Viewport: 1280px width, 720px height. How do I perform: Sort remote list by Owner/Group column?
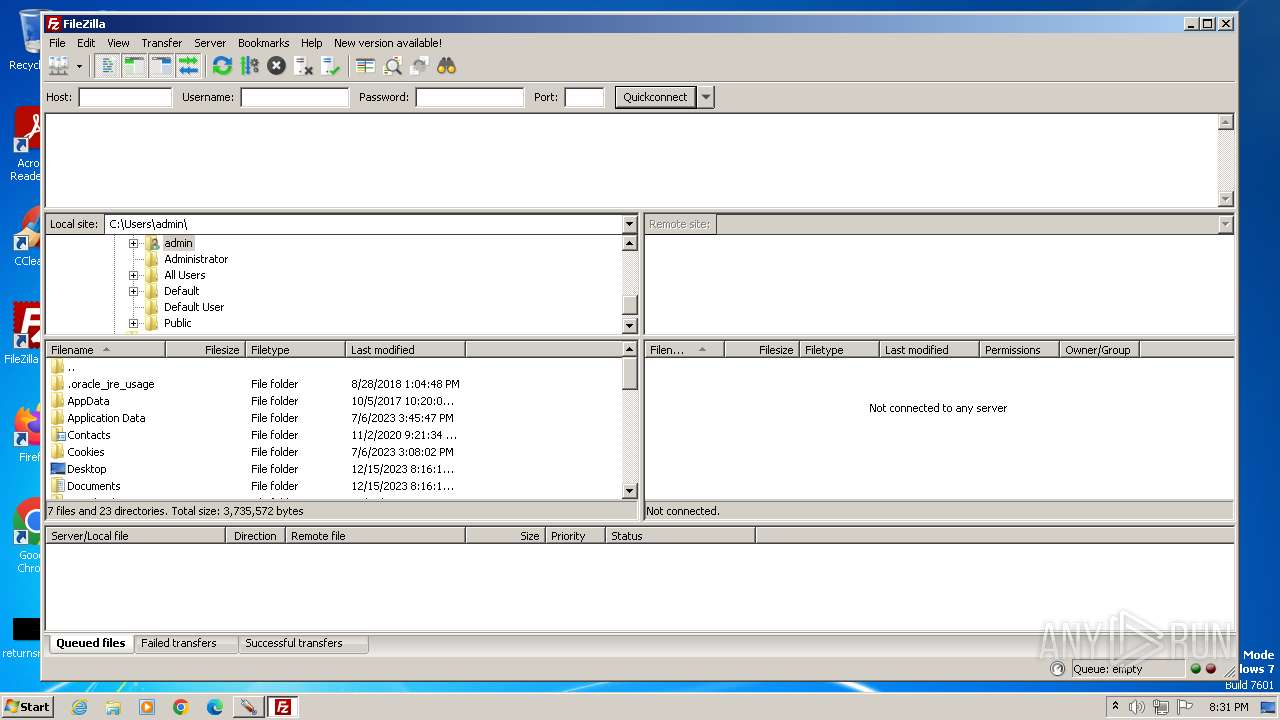[1099, 350]
